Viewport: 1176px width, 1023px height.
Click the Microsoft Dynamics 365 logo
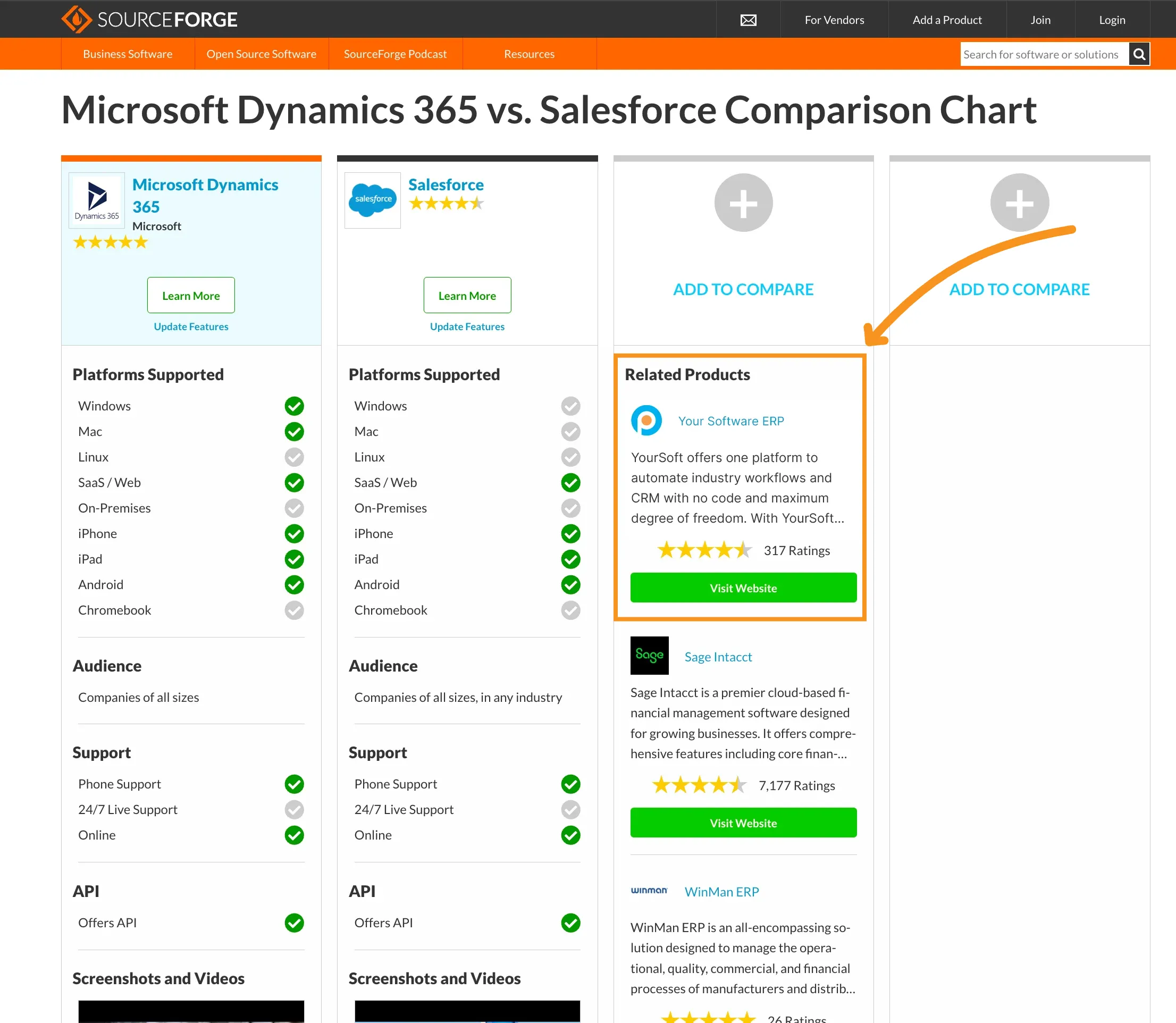click(97, 200)
